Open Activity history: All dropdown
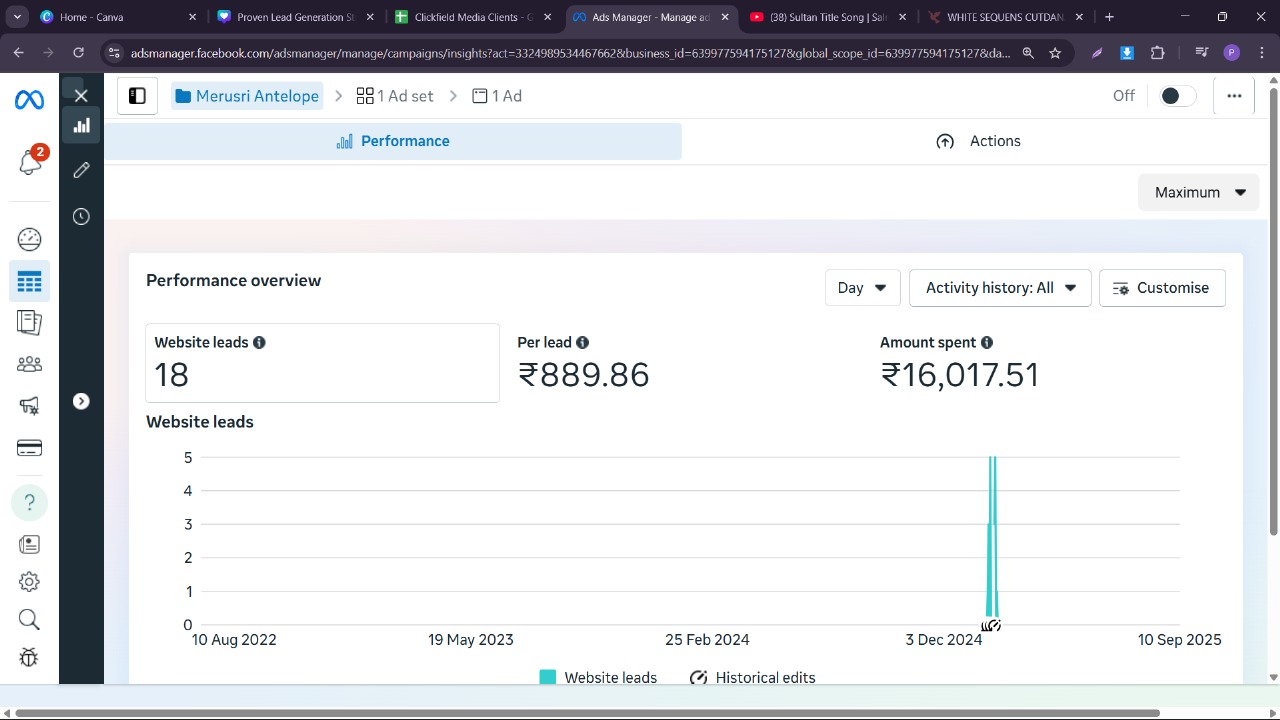 (x=999, y=288)
